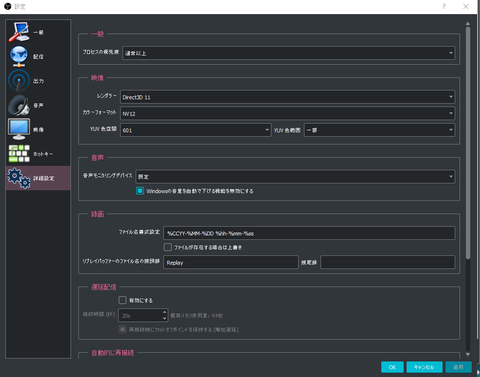480x377 pixels.
Task: Click the Cancel button
Action: (x=424, y=367)
